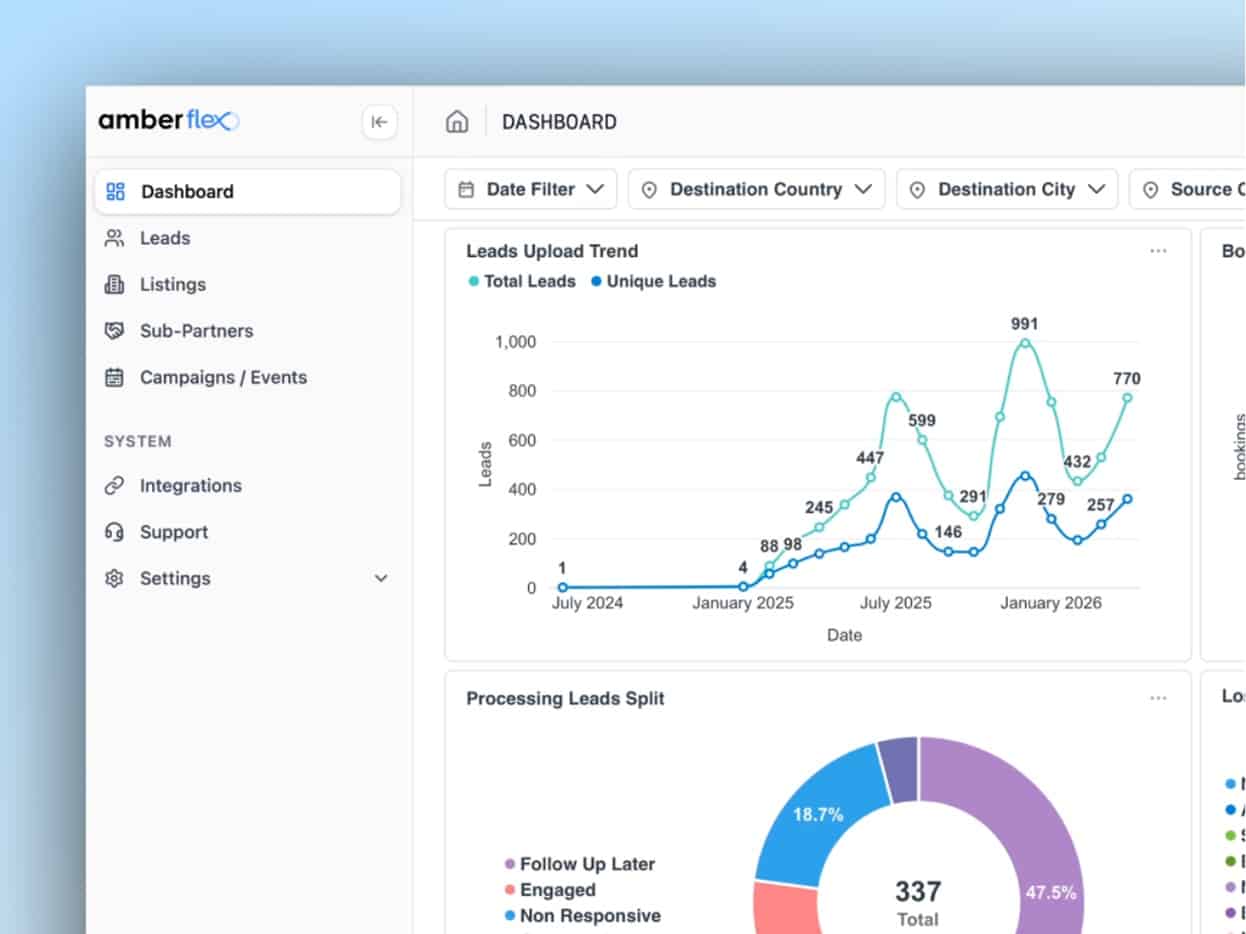Click the July 2025 axis label
Screen dimensions: 1246x934
coord(896,603)
